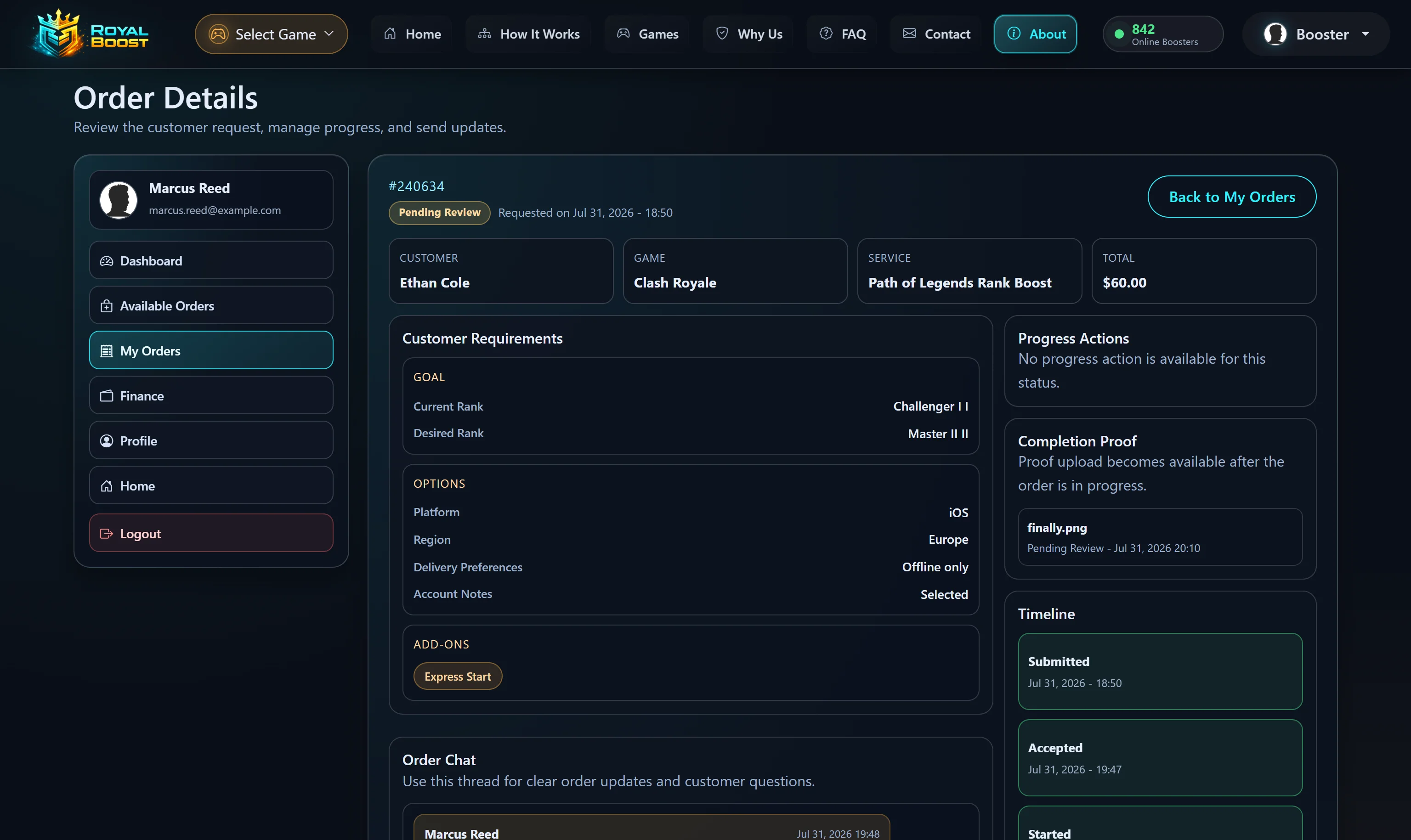The image size is (1411, 840).
Task: Click order number #240634
Action: click(416, 186)
